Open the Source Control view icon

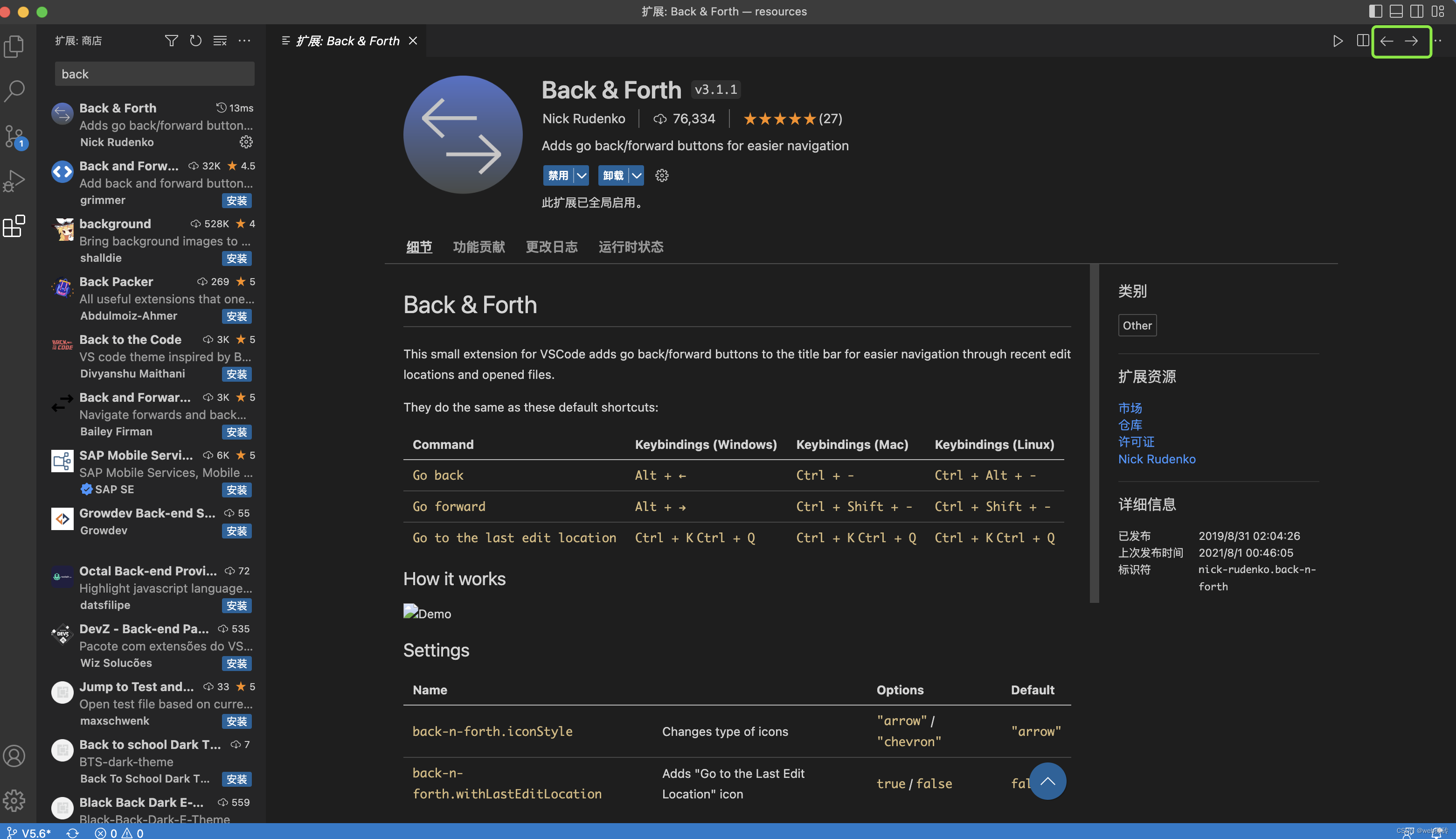click(14, 137)
